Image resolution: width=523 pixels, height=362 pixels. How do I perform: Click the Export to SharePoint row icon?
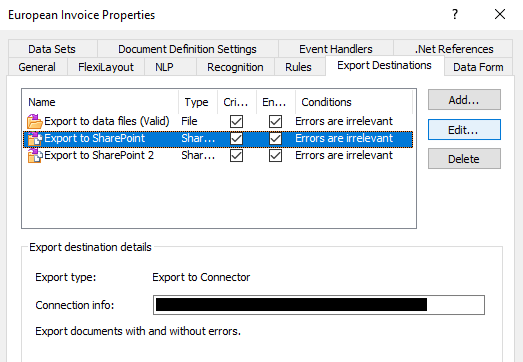[x=35, y=138]
